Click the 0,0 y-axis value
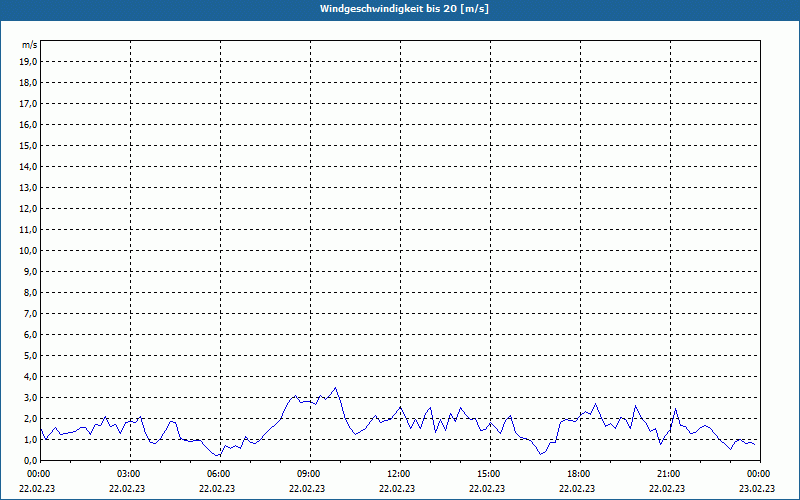 click(30, 460)
